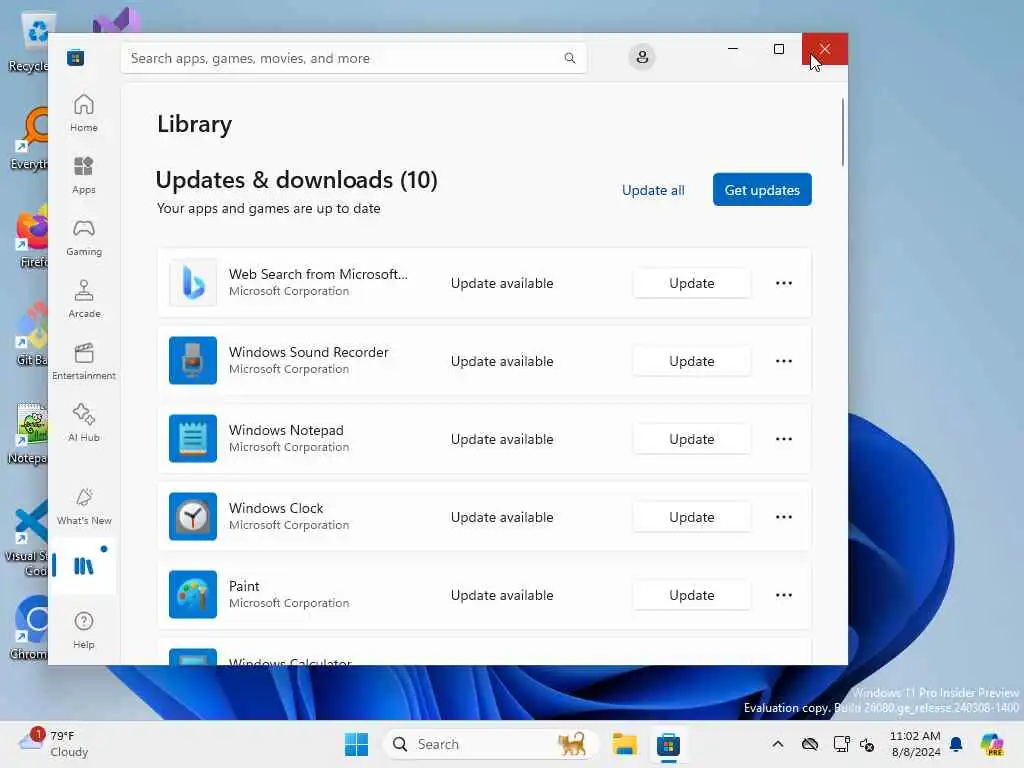
Task: Open the Arcade section
Action: (x=84, y=299)
